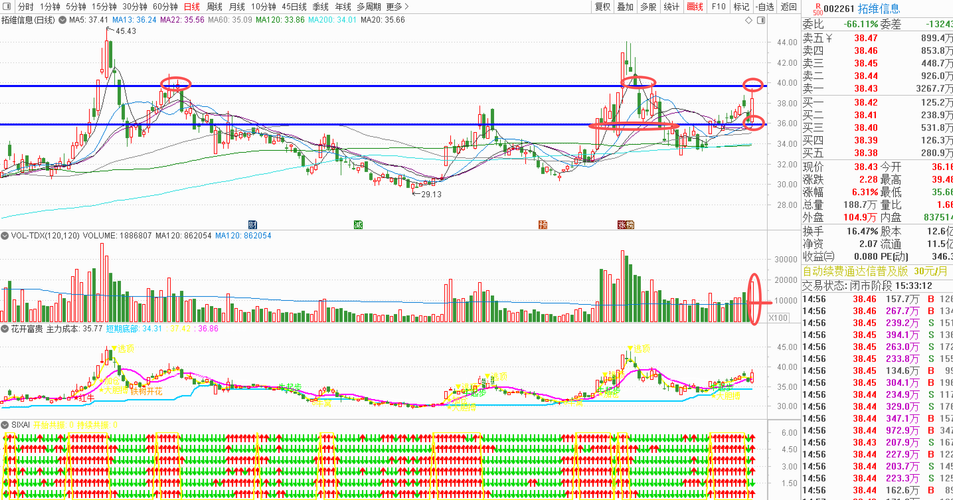The image size is (953, 500).
Task: Switch to the 30分钟 period tab
Action: [135, 7]
